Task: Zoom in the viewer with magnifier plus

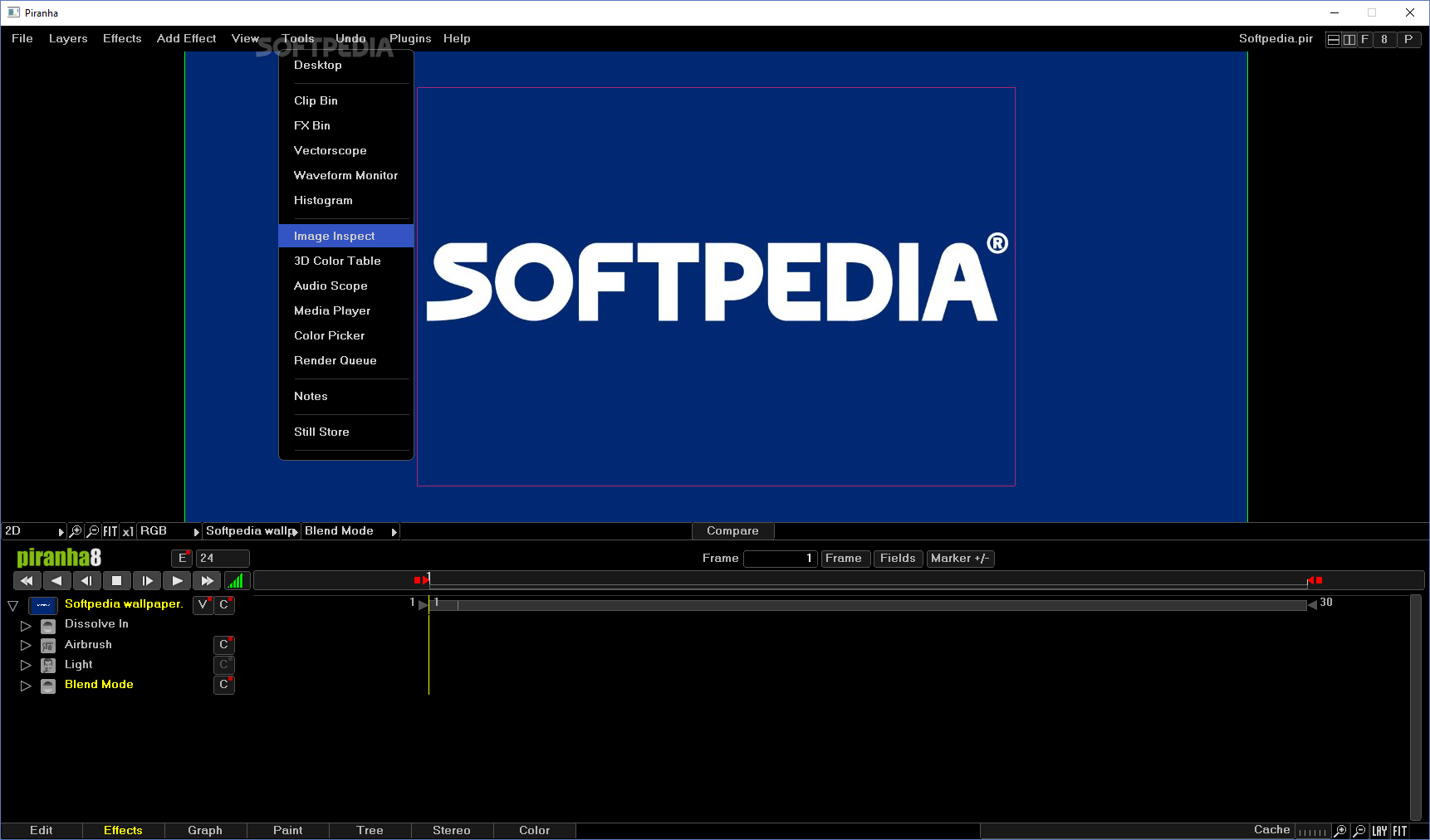Action: pyautogui.click(x=76, y=531)
